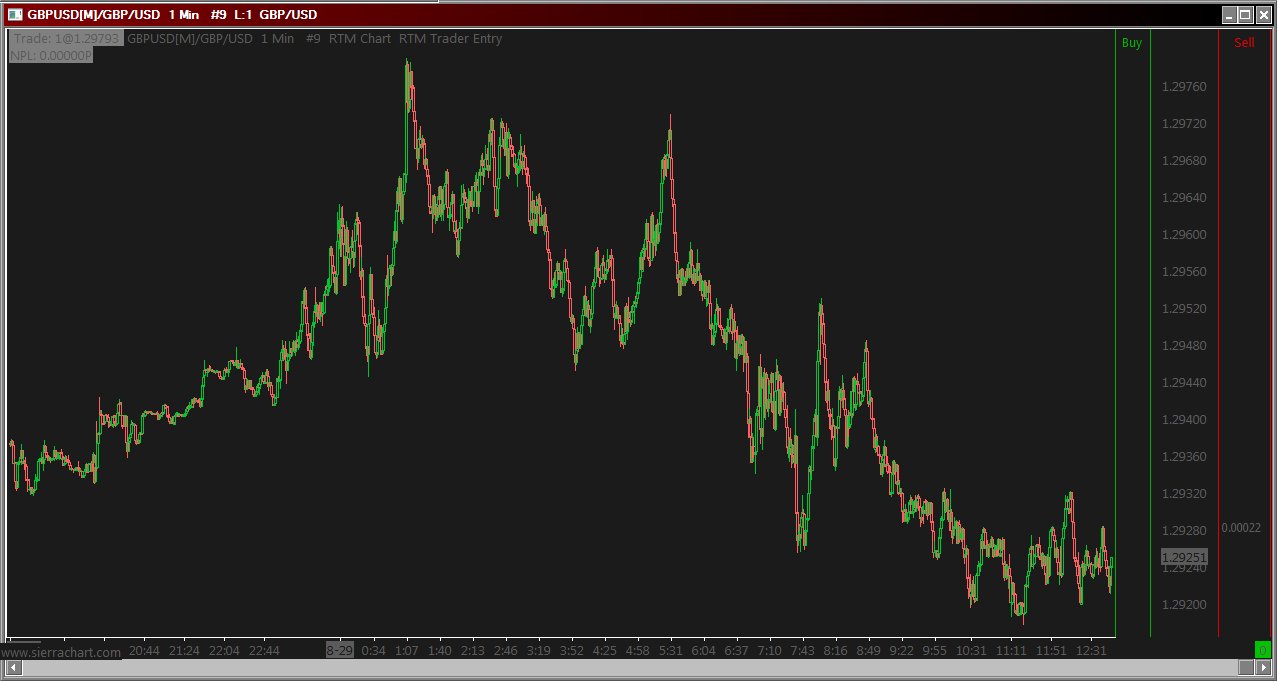Click the 0.00022 value in the Sell column
Screen dimensions: 1278x682
[x=1240, y=528]
